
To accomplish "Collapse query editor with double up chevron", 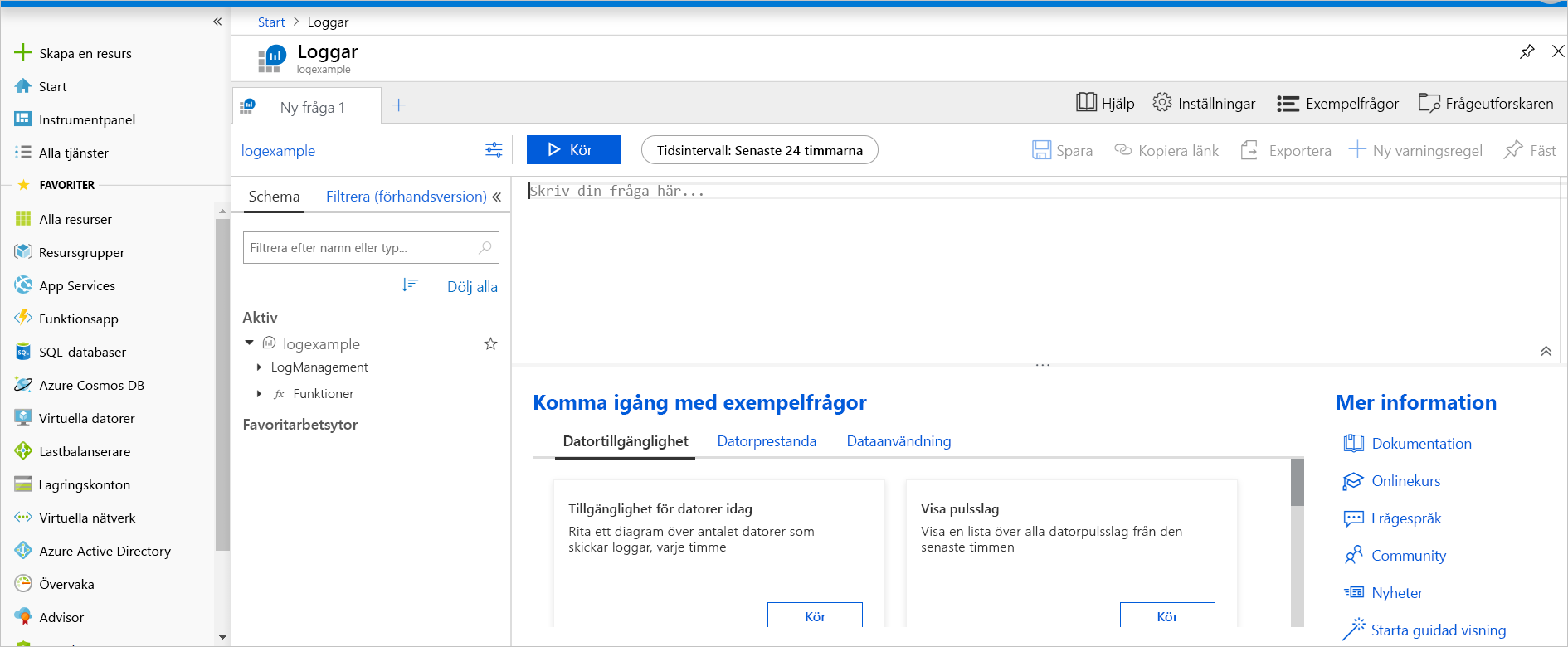I will (1546, 351).
